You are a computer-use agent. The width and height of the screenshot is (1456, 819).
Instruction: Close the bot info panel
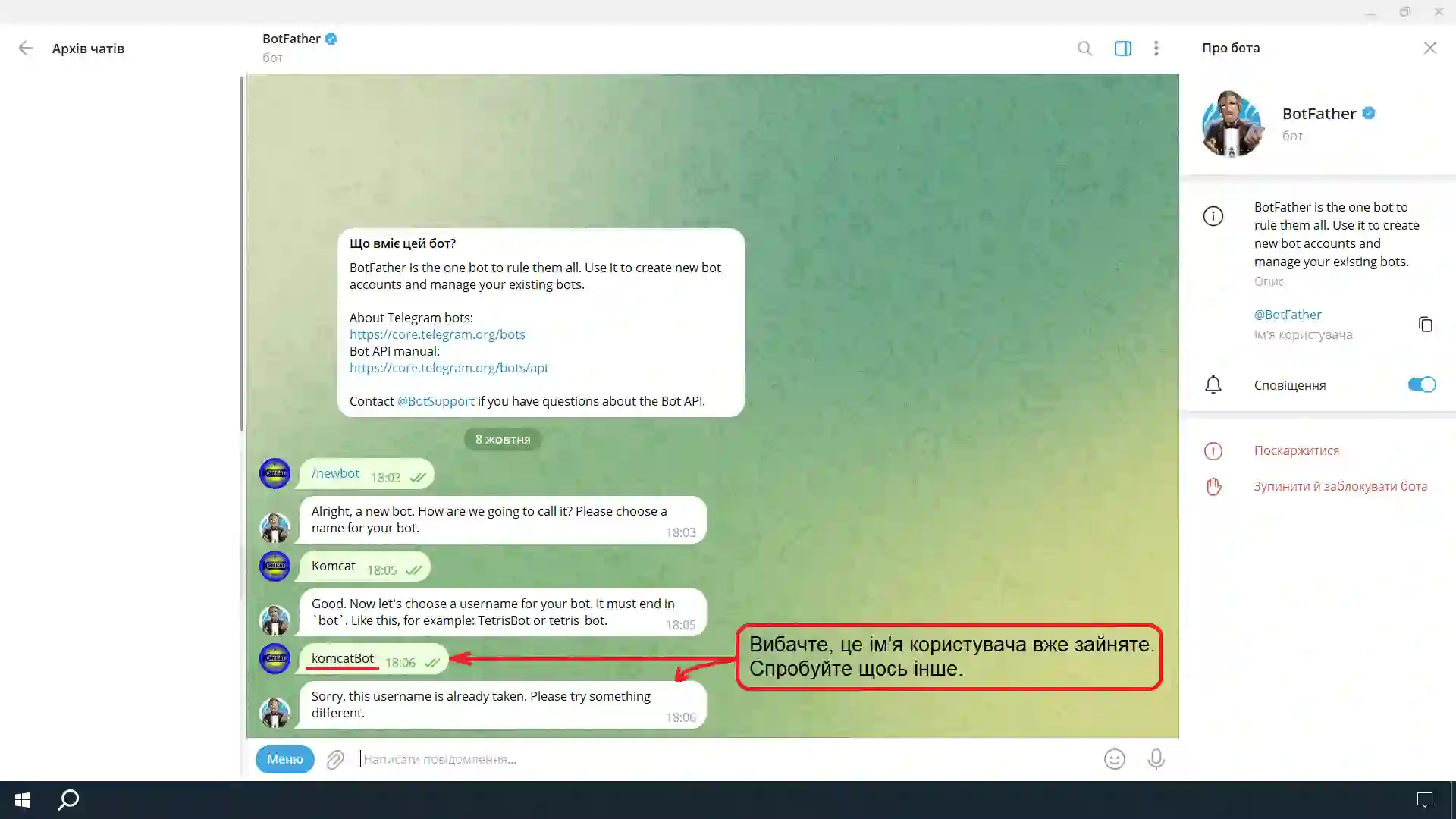pos(1429,49)
